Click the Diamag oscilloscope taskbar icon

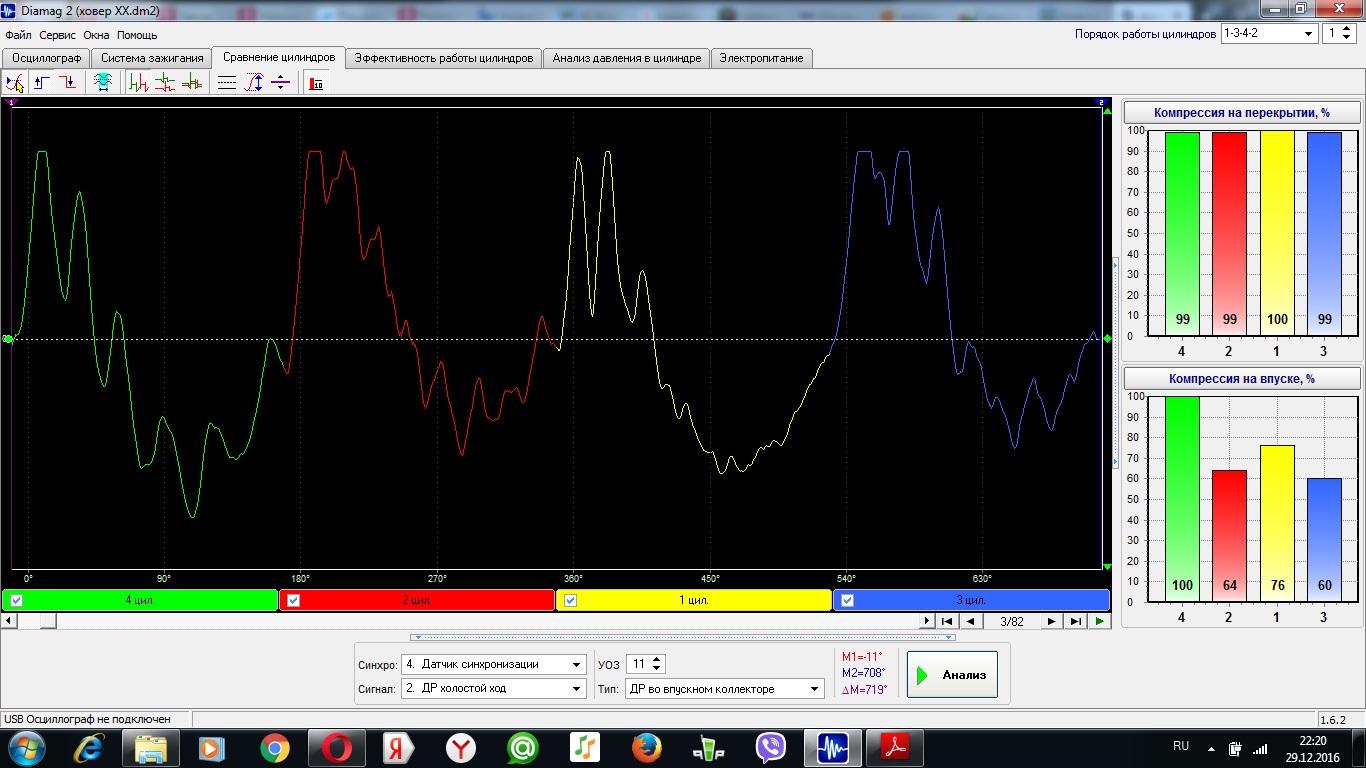coord(833,747)
